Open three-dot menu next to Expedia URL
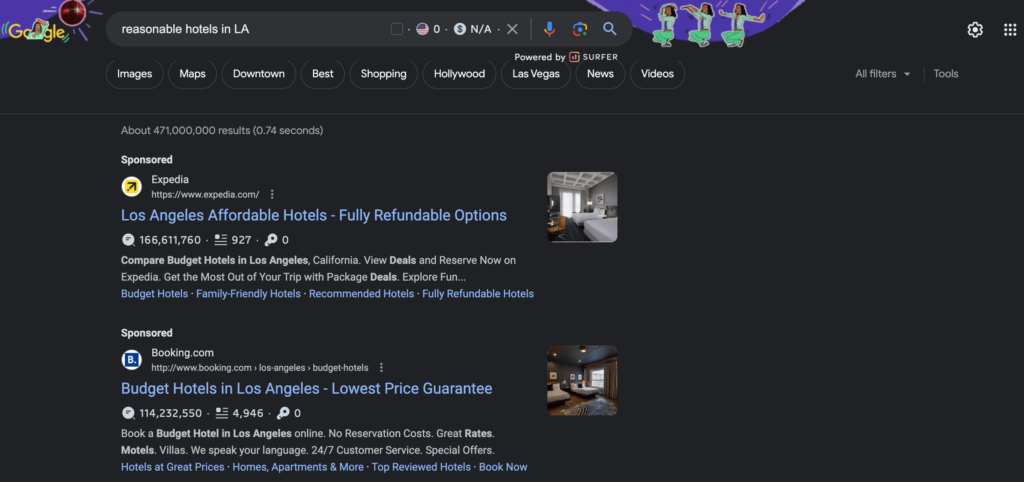Image resolution: width=1024 pixels, height=482 pixels. click(272, 194)
